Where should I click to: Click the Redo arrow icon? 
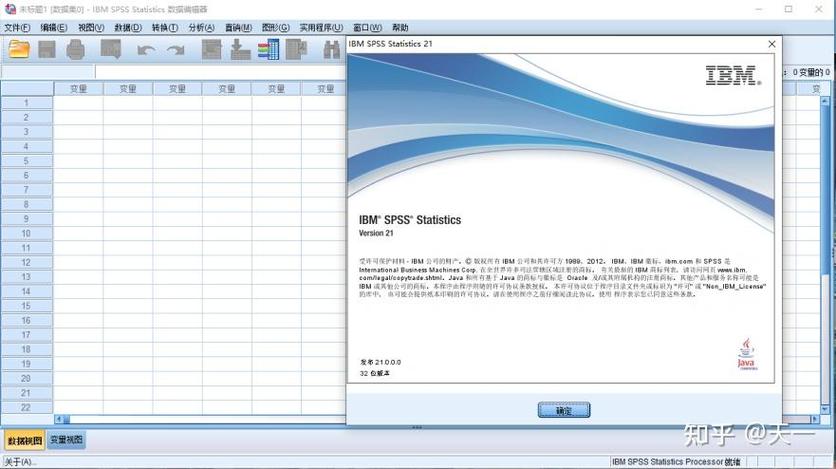(175, 50)
